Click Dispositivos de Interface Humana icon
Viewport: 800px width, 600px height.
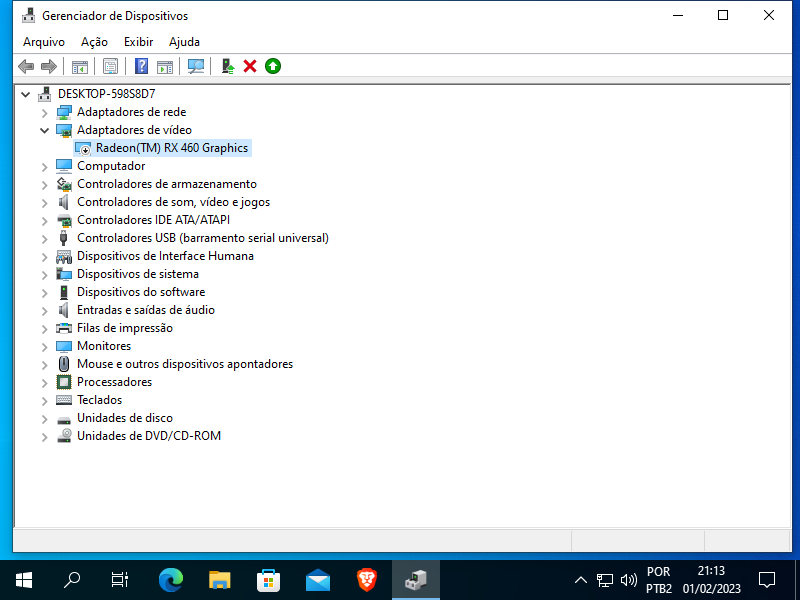pyautogui.click(x=64, y=256)
